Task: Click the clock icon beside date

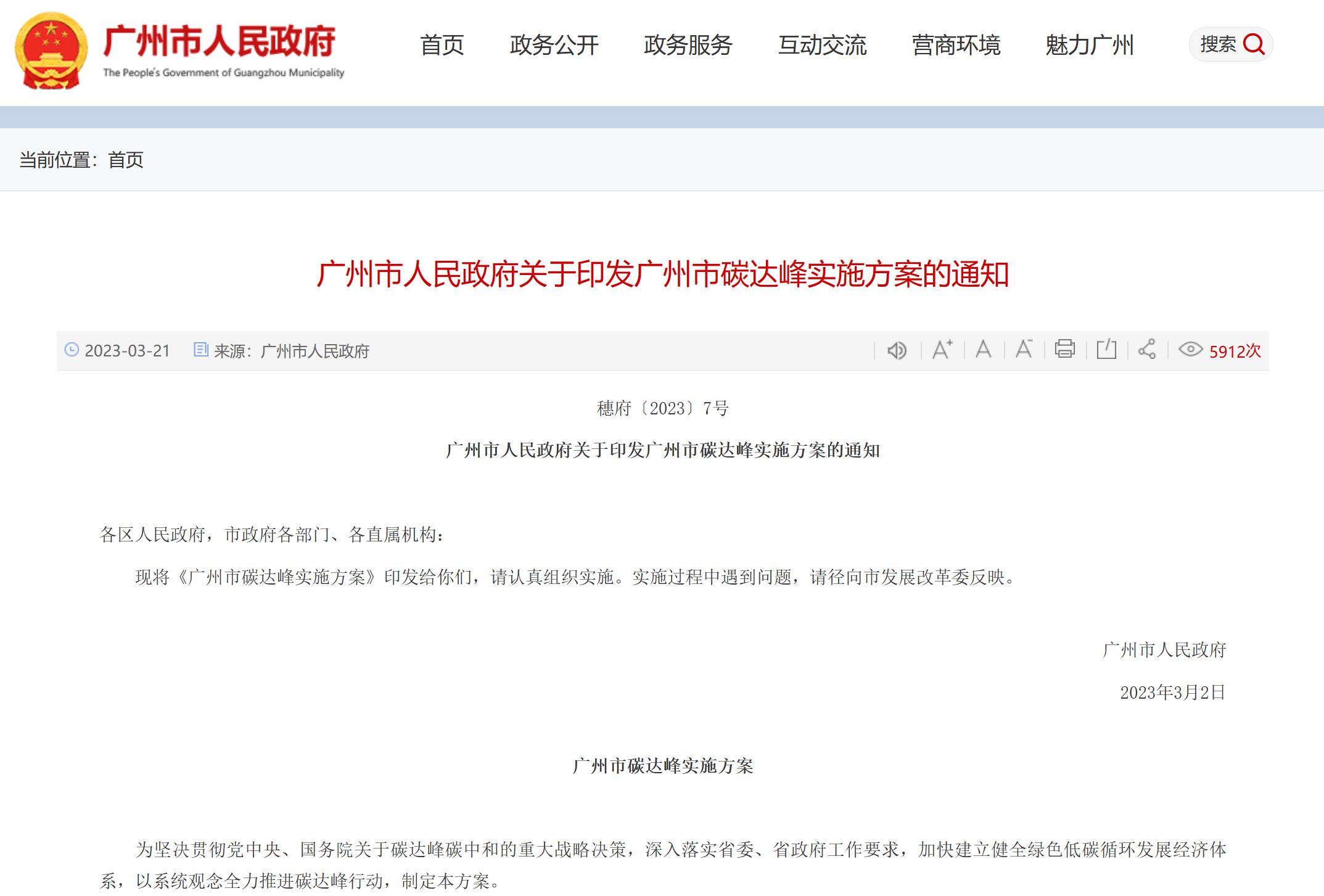Action: [x=72, y=350]
